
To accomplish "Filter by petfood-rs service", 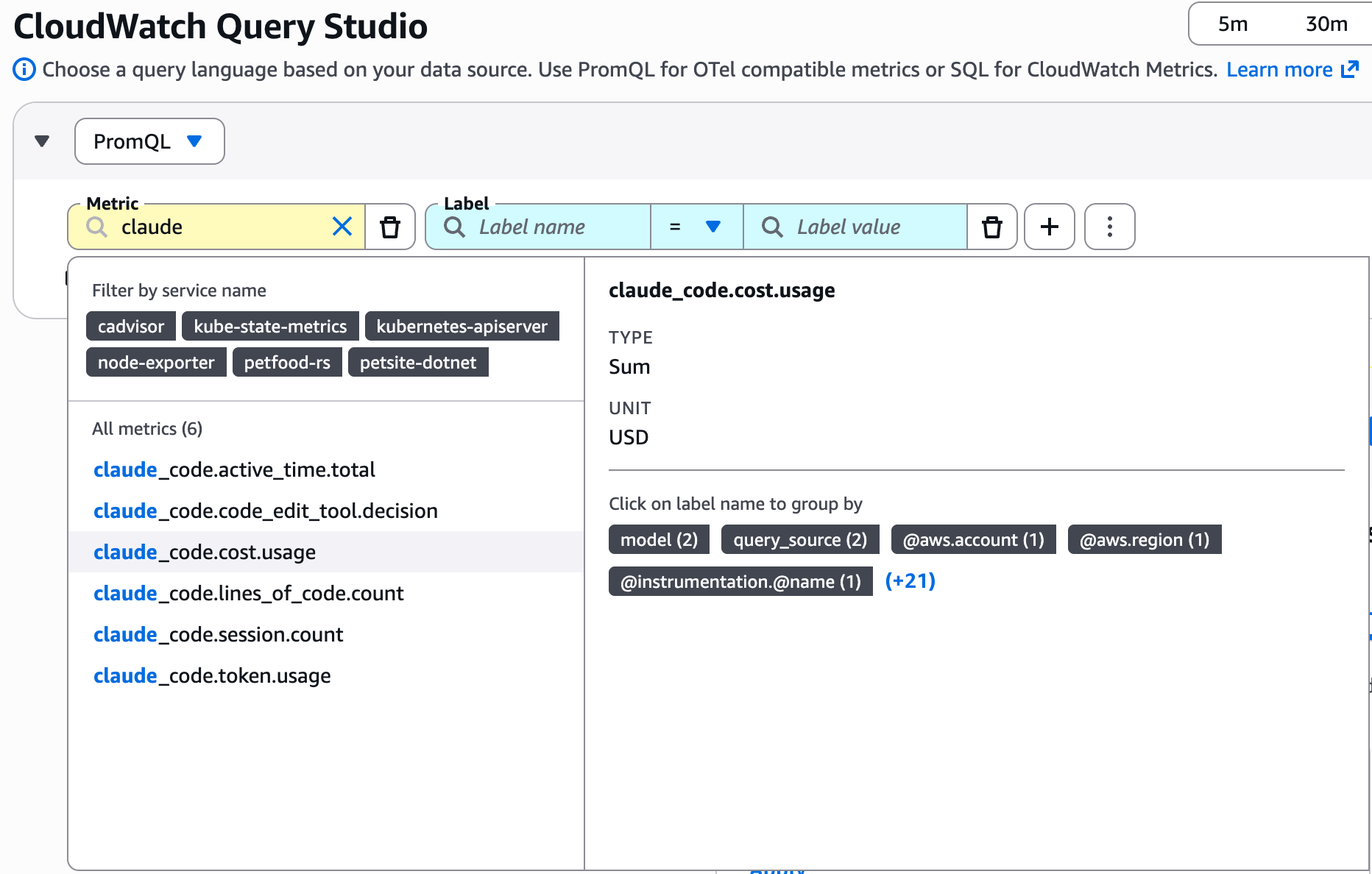I will pyautogui.click(x=287, y=362).
